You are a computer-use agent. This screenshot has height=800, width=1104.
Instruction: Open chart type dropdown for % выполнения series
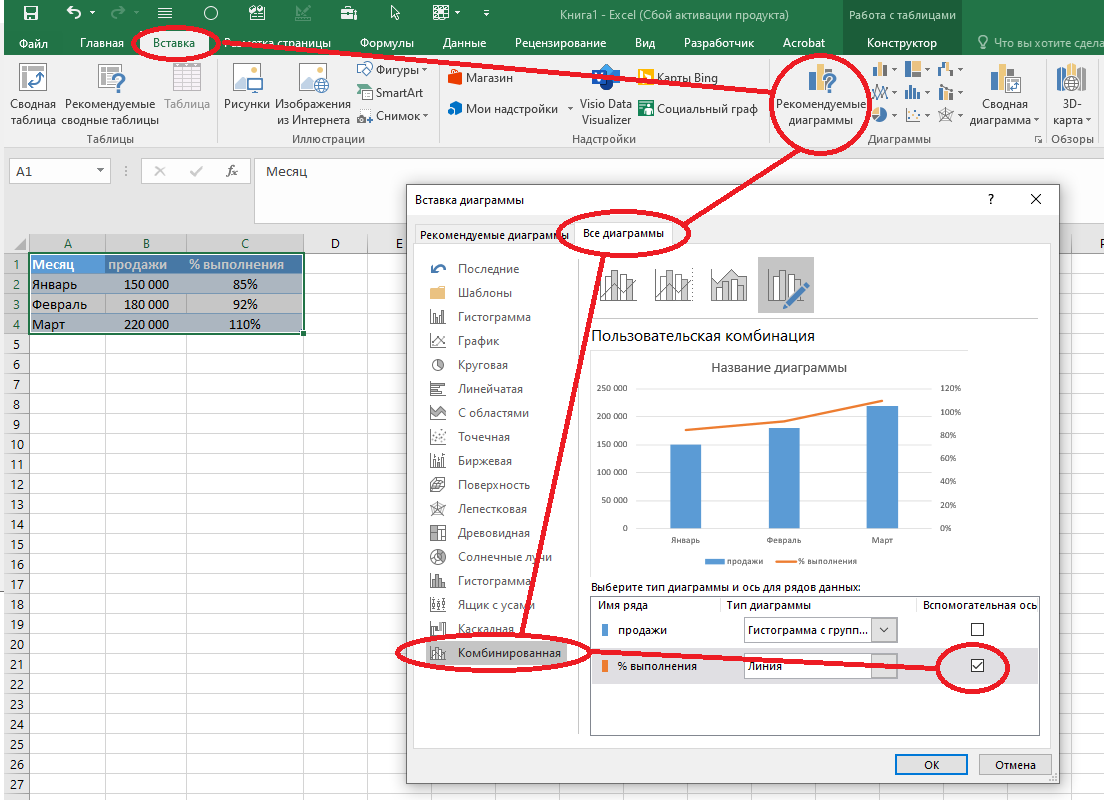pos(884,665)
